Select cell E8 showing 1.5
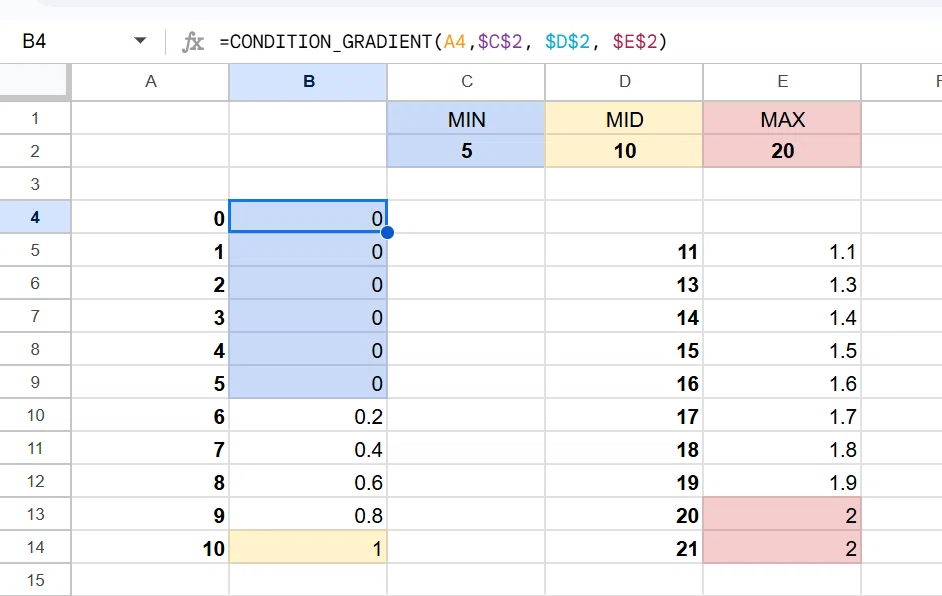This screenshot has width=942, height=596. tap(782, 349)
